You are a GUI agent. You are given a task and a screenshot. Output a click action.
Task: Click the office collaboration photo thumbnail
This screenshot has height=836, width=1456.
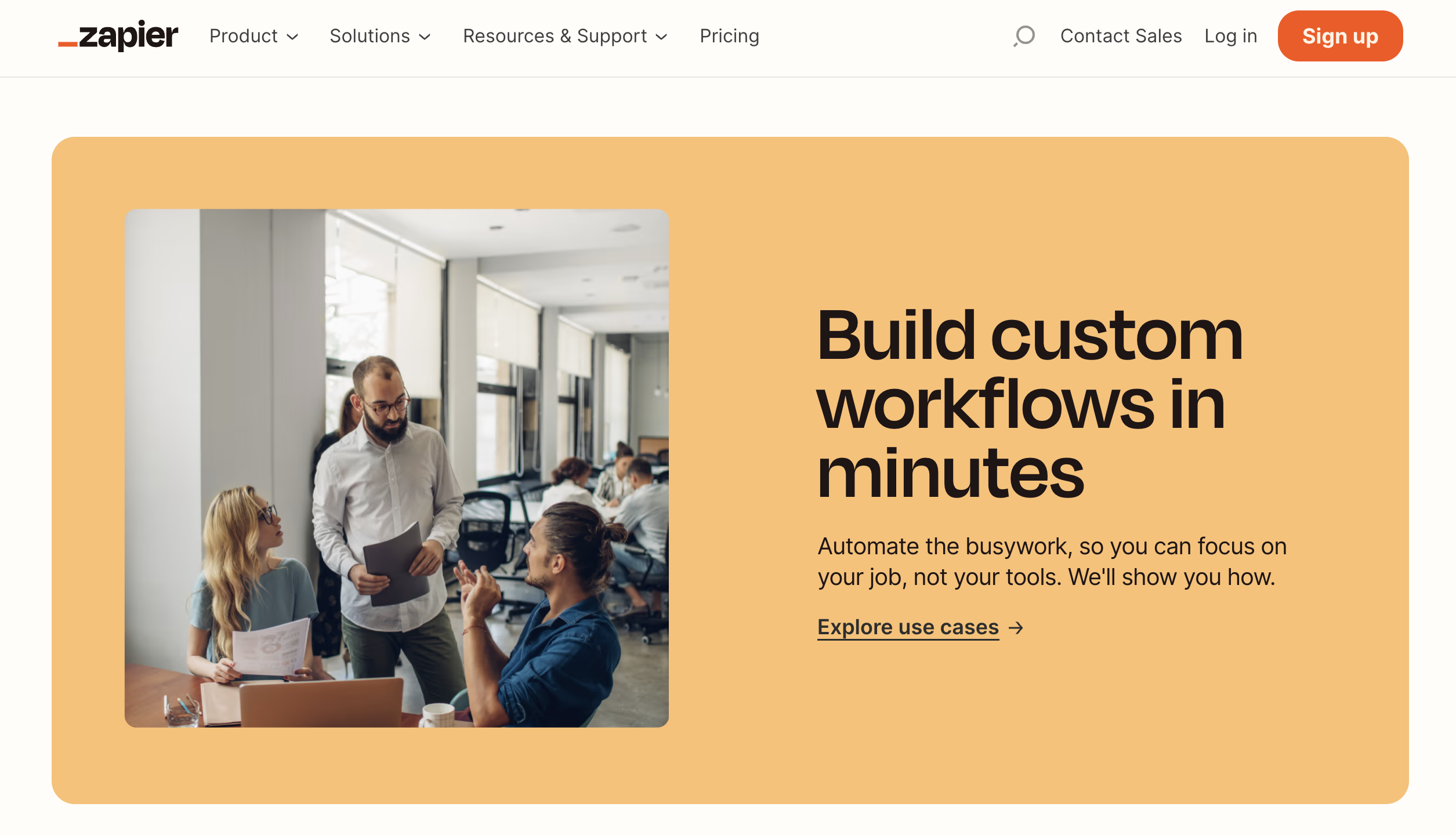pyautogui.click(x=398, y=468)
